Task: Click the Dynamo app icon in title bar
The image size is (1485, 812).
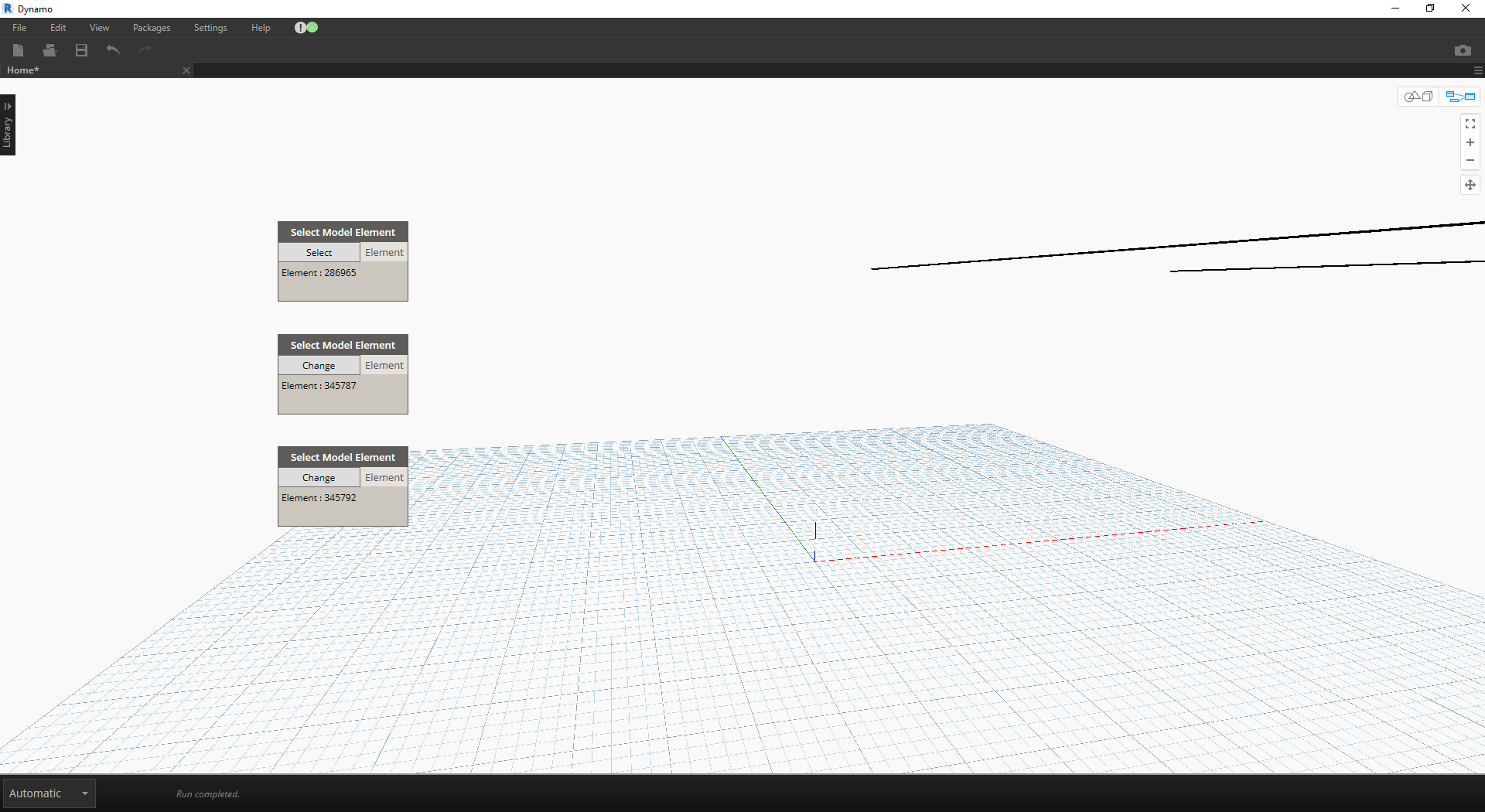Action: (8, 9)
